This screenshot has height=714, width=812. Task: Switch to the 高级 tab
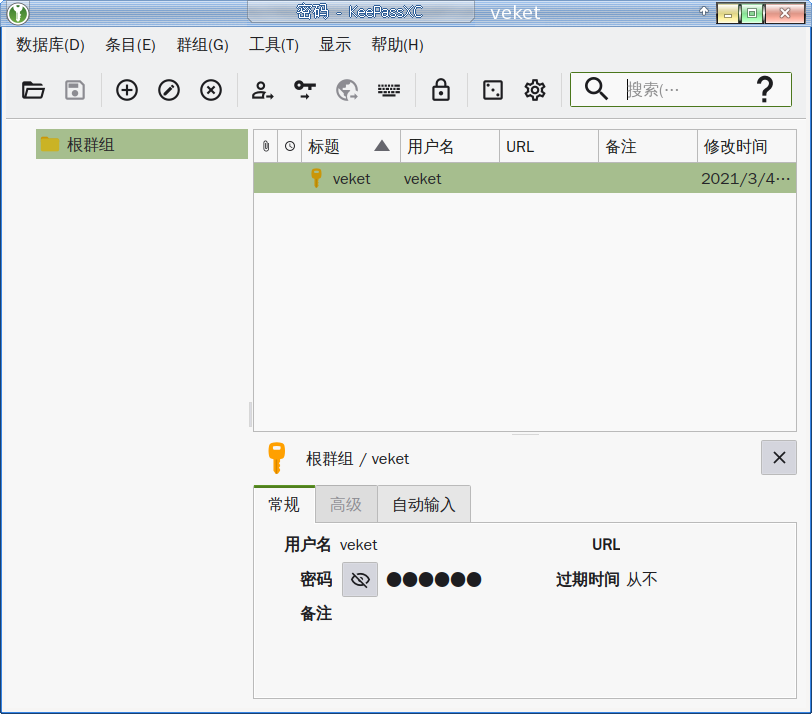[x=346, y=504]
